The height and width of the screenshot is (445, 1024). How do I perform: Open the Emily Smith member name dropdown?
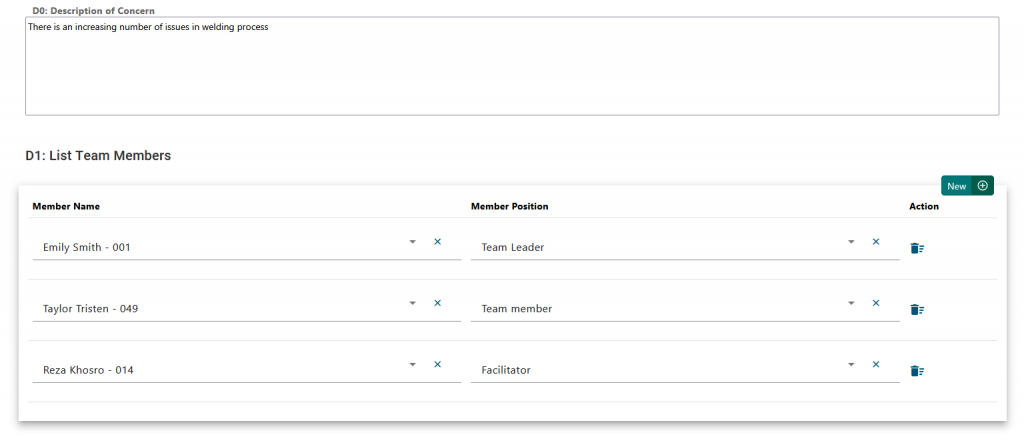tap(412, 242)
